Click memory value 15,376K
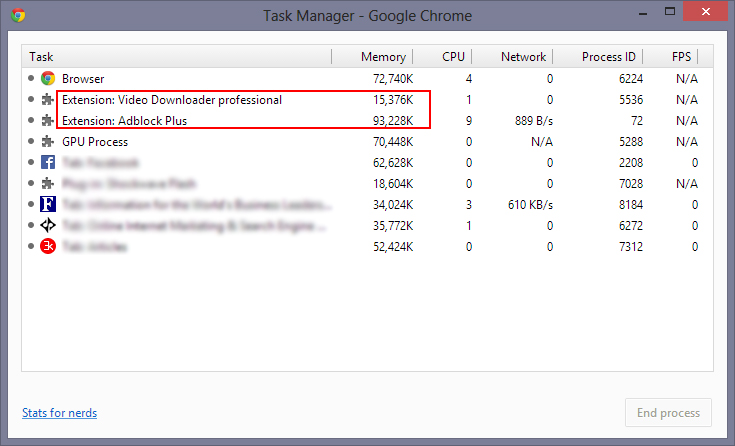The width and height of the screenshot is (735, 446). 393,100
